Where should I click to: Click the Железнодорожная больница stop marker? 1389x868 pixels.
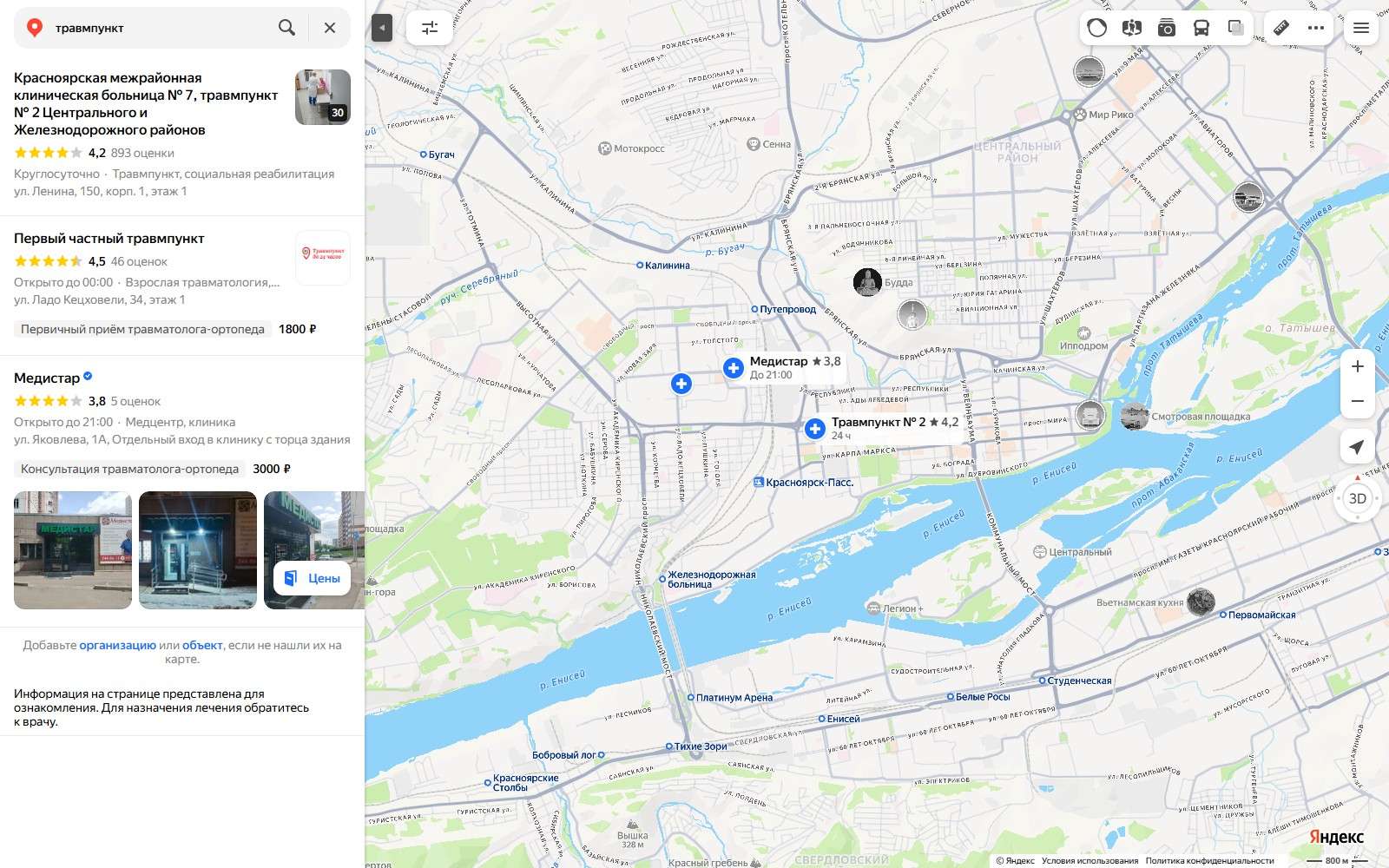point(662,577)
